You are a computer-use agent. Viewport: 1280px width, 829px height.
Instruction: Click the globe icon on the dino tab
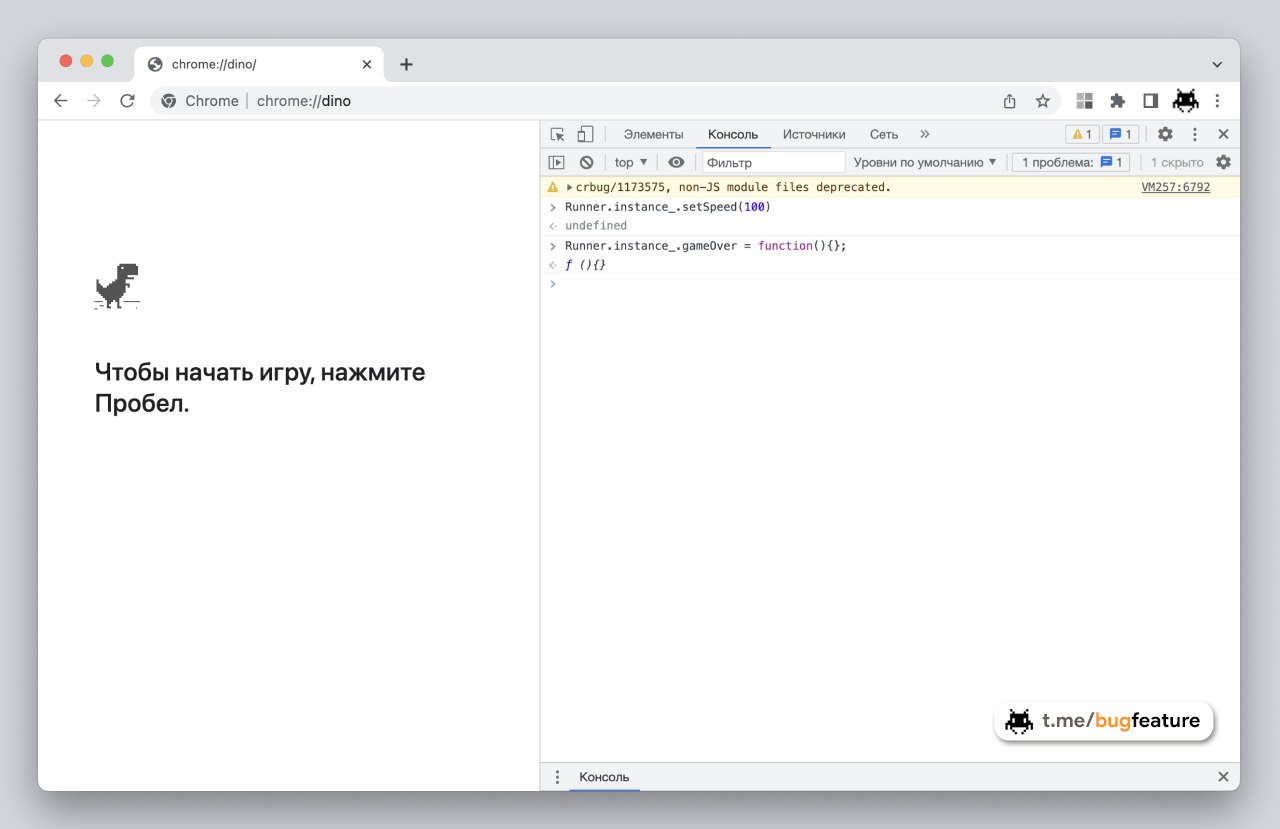(x=155, y=64)
